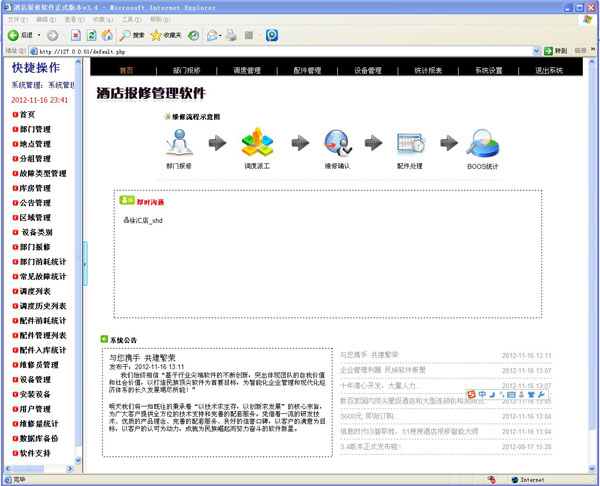Image resolution: width=600 pixels, height=486 pixels.
Task: Open the Back button history dropdown arrow
Action: coord(39,35)
